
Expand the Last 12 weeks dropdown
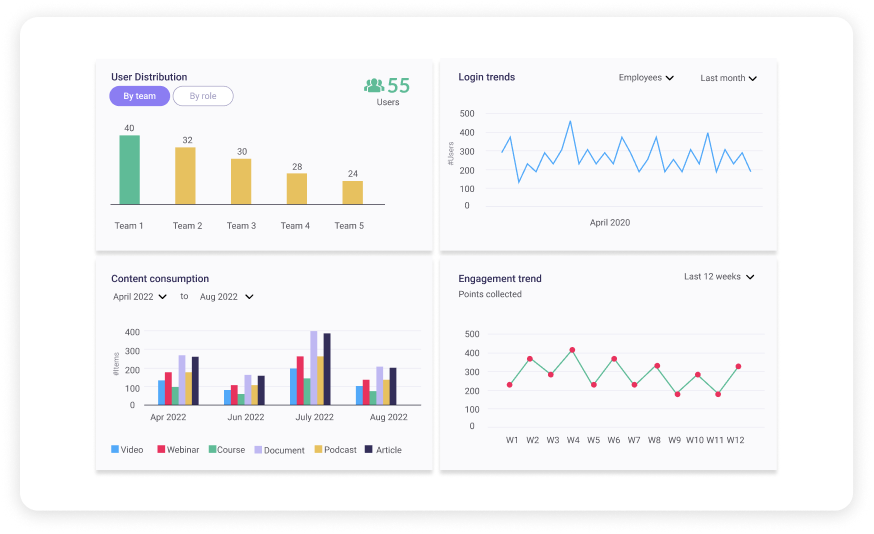718,277
